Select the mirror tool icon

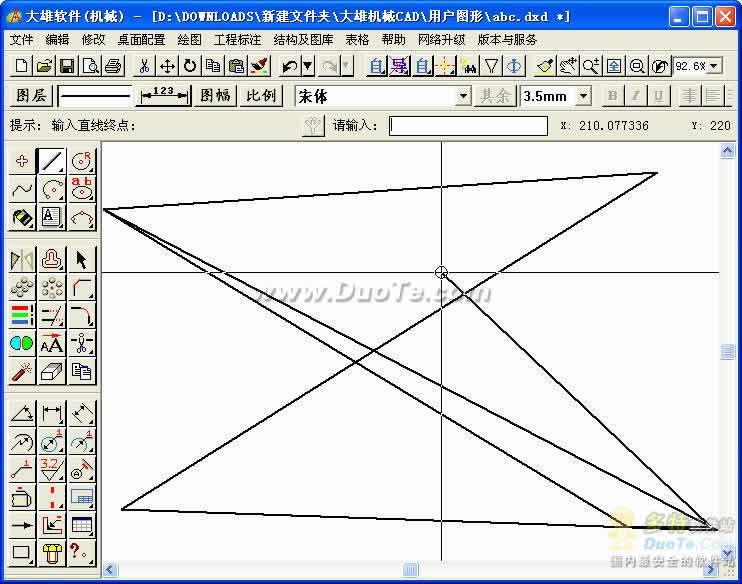[22, 260]
